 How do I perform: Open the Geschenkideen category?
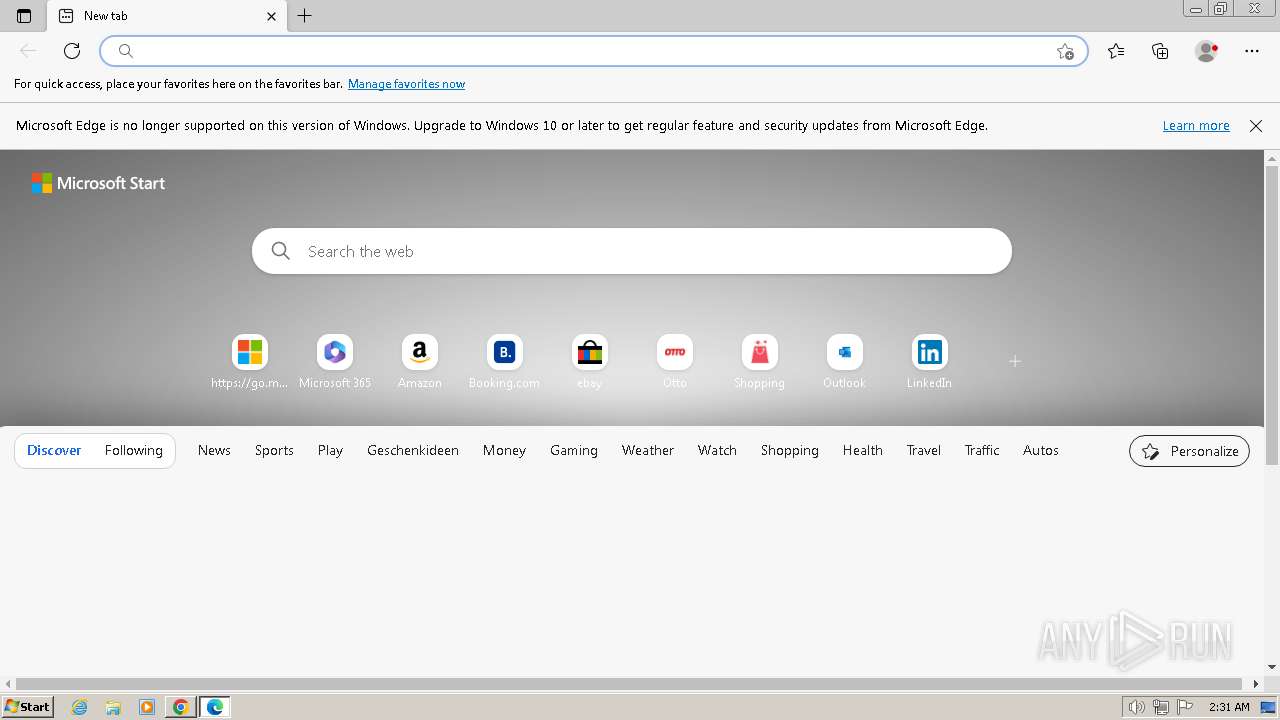413,451
